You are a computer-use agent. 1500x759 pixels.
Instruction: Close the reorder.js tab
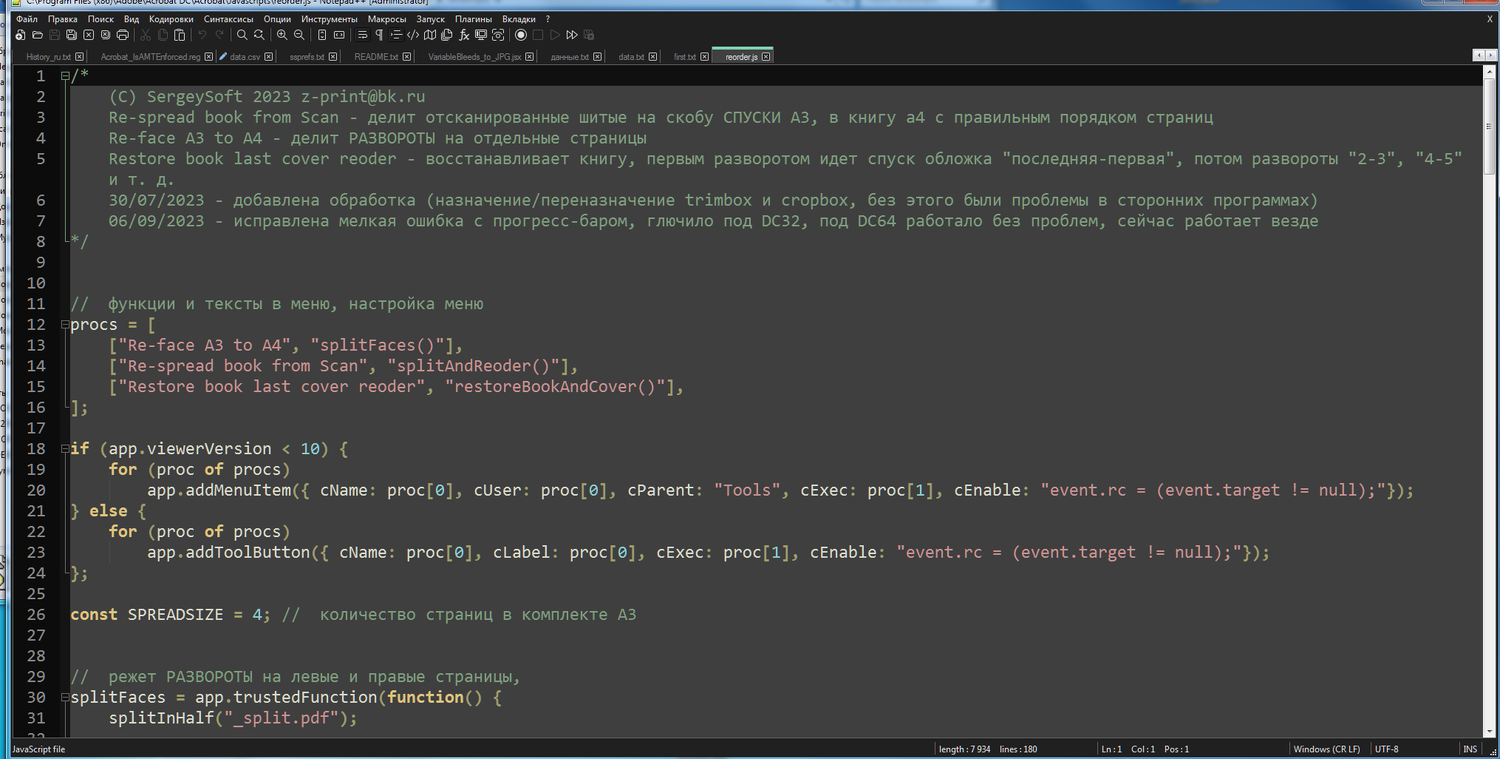766,57
